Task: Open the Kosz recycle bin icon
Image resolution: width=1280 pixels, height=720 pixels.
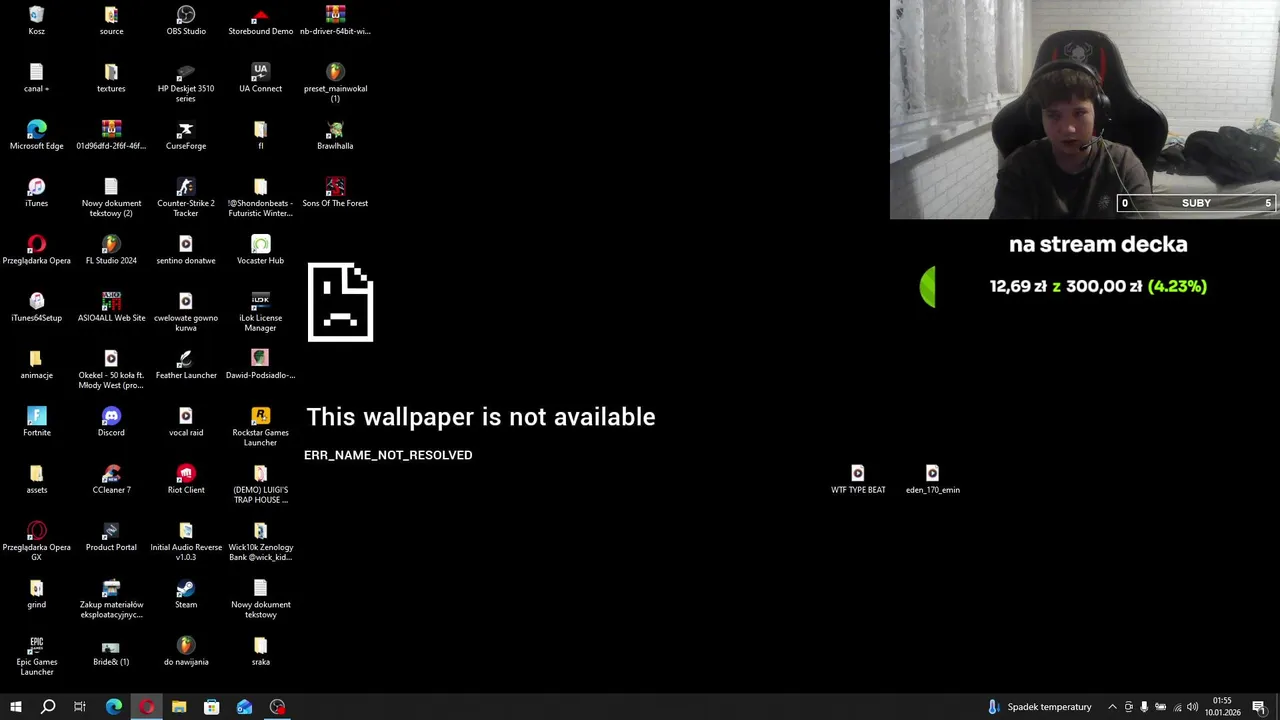Action: pyautogui.click(x=36, y=21)
